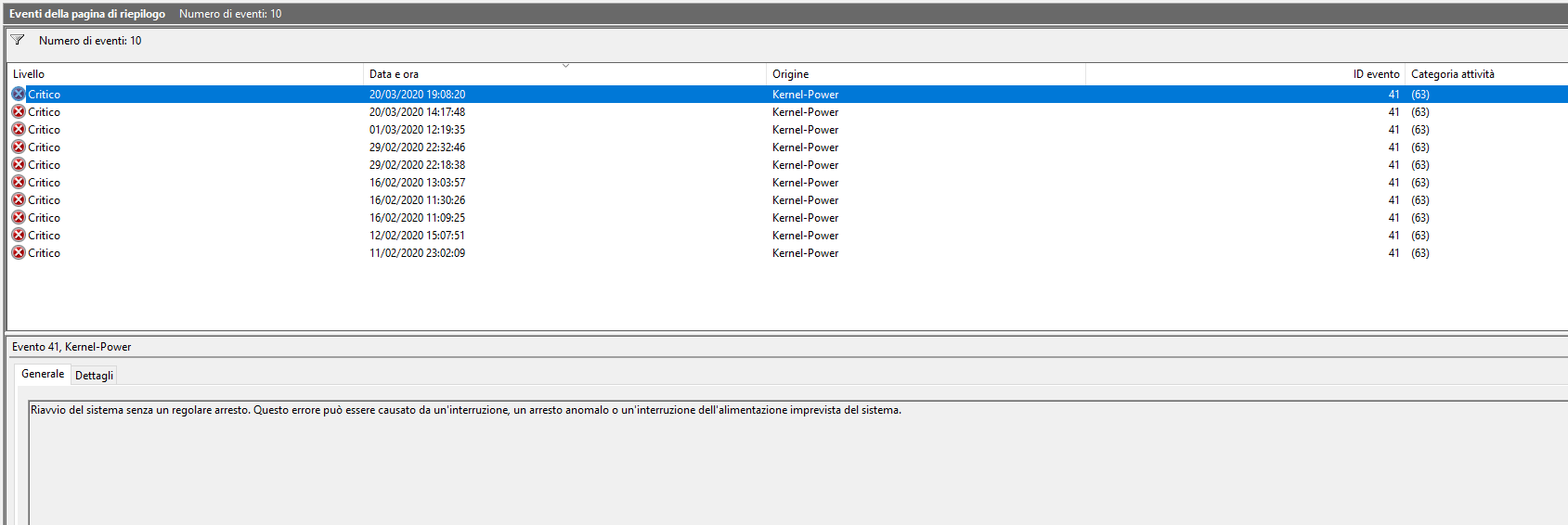This screenshot has width=1568, height=525.
Task: Click category (63) in the 16/02/2020 13:03:57 row
Action: click(x=1420, y=183)
